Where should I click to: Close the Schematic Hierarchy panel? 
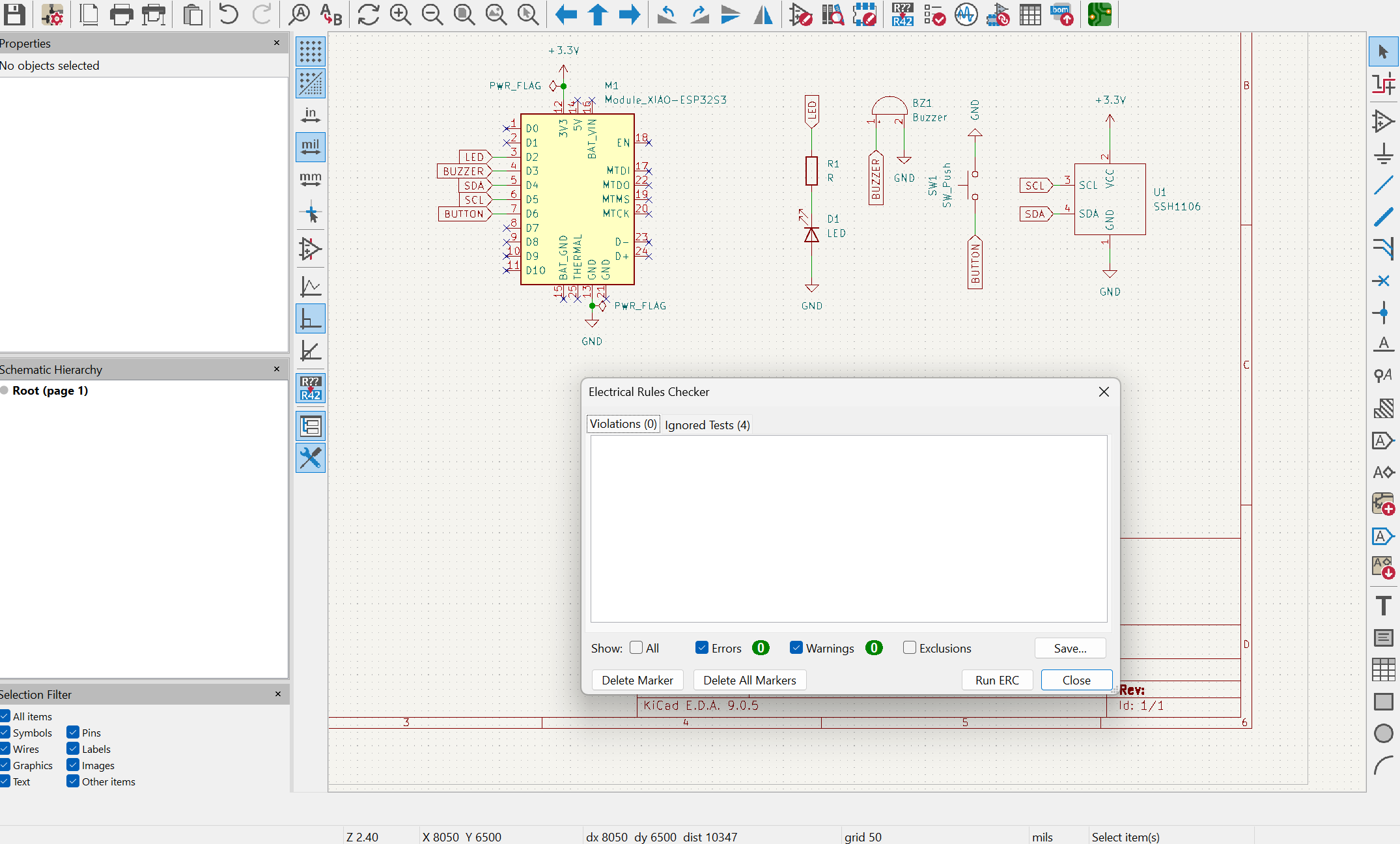click(x=277, y=369)
